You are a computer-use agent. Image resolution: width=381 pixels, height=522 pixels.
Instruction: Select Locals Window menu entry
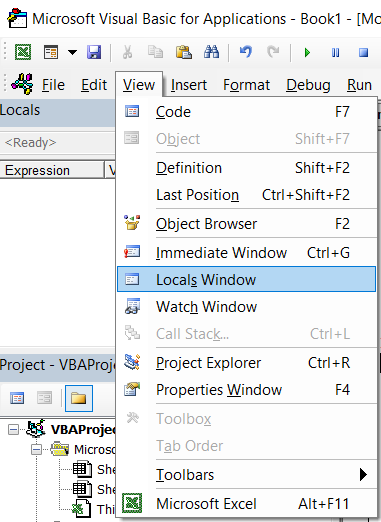tap(246, 279)
